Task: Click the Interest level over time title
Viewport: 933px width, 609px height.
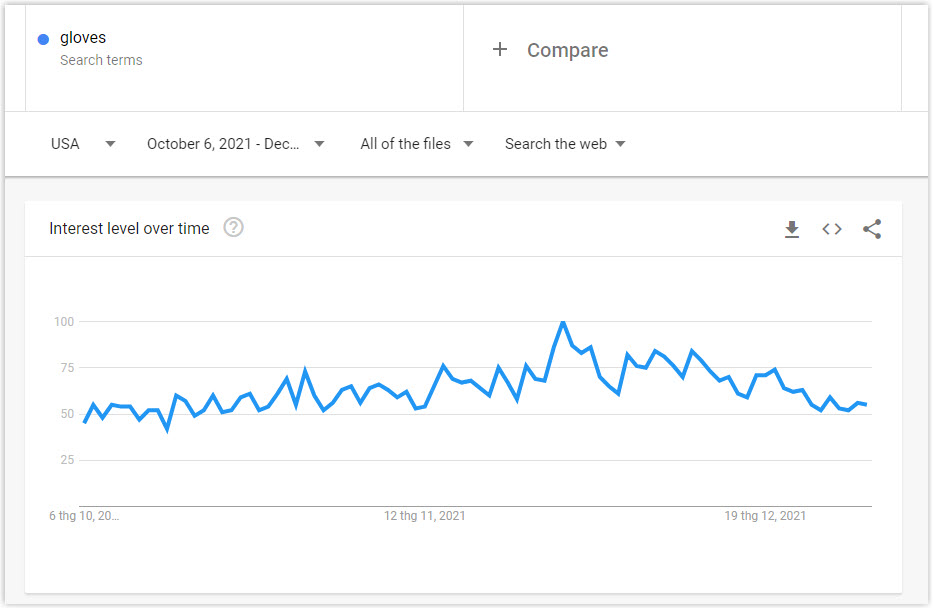Action: pos(129,229)
